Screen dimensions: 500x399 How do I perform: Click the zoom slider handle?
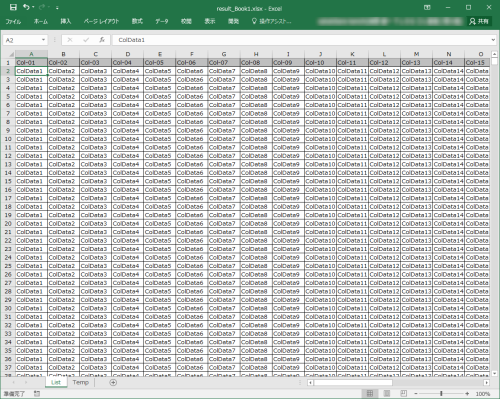click(441, 394)
